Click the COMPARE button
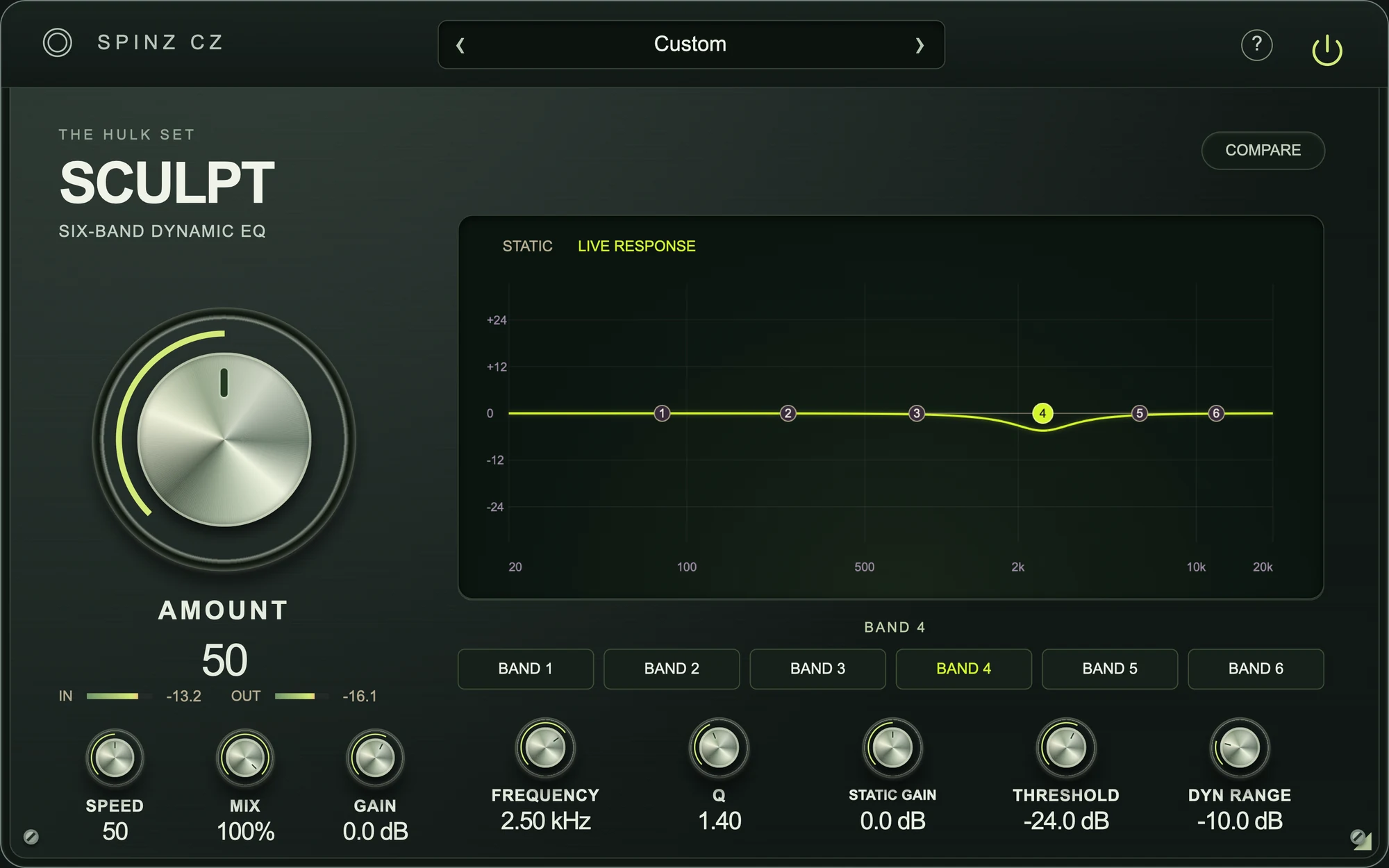 tap(1263, 150)
